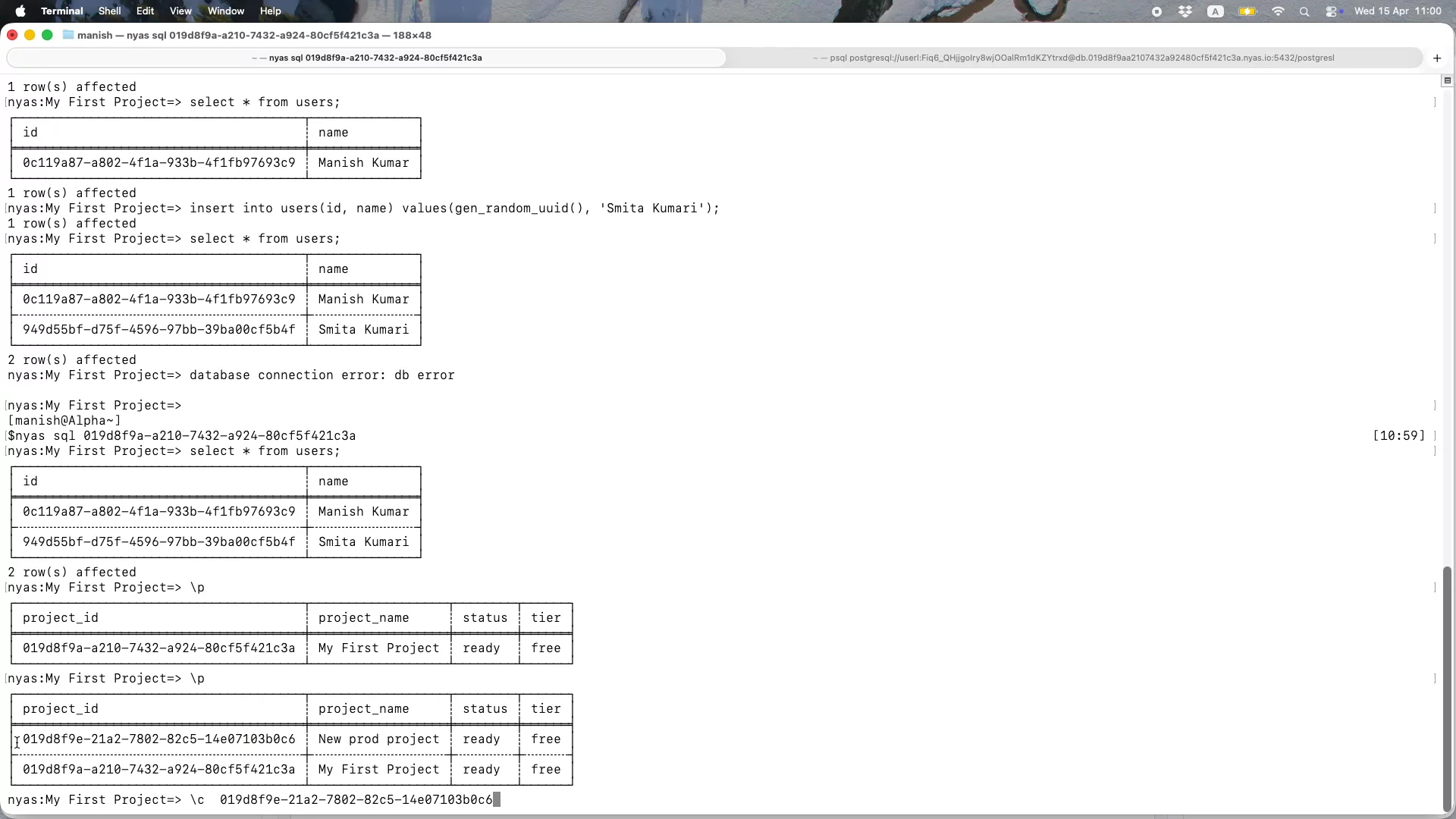Open Control Center

pos(1332,11)
